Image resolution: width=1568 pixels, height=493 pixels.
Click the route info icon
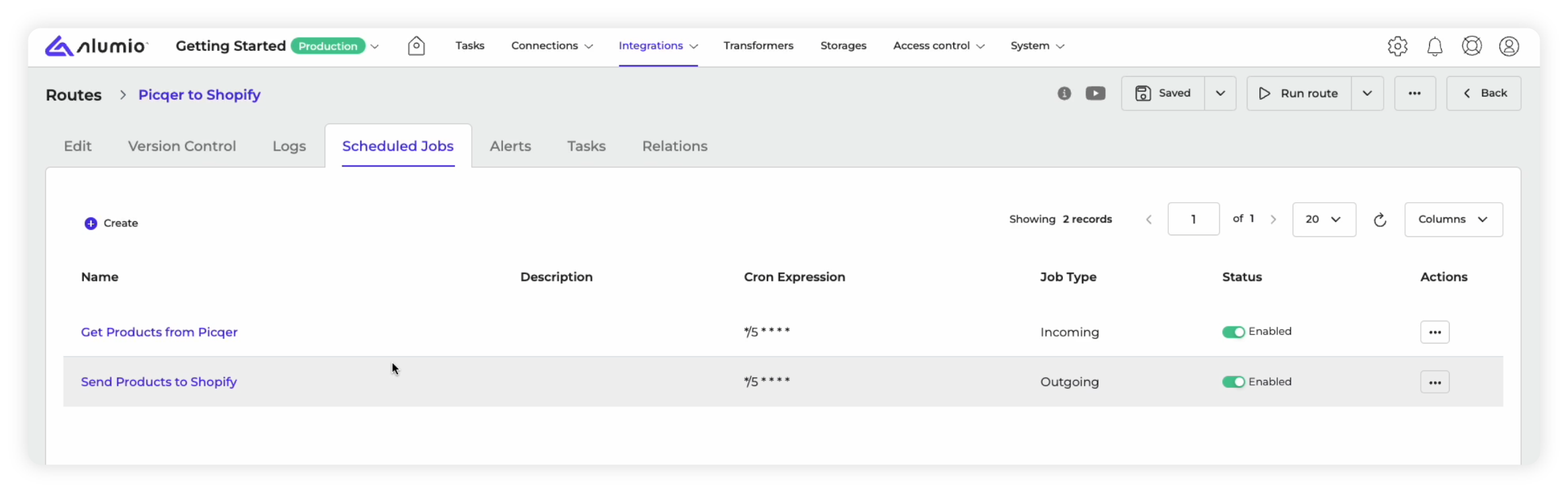coord(1064,93)
